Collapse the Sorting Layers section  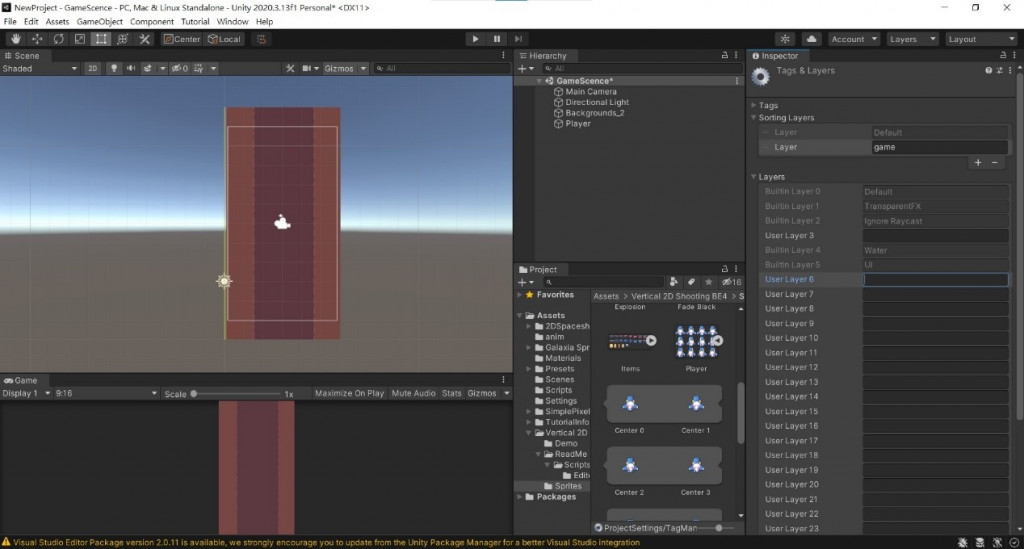click(x=753, y=118)
